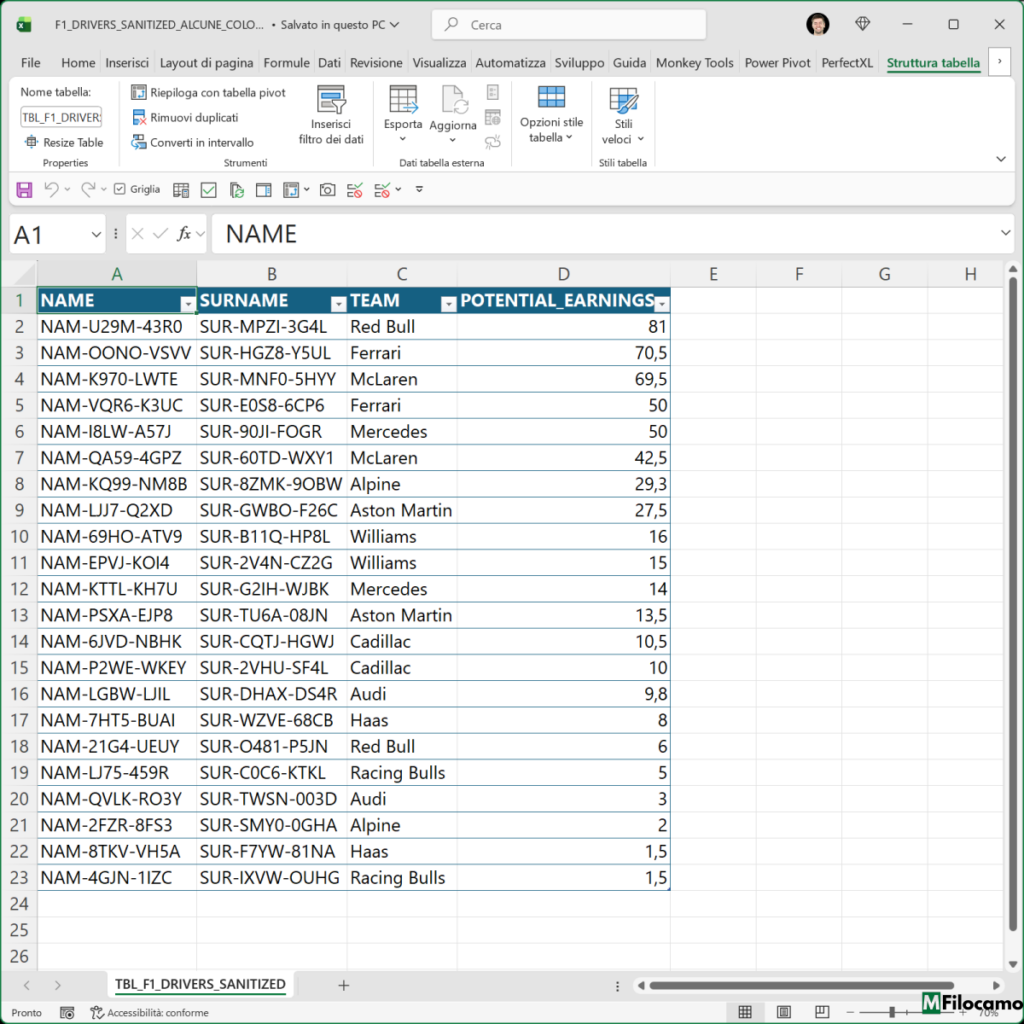
Task: Open the customize quick access toolbar dropdown
Action: tap(419, 189)
